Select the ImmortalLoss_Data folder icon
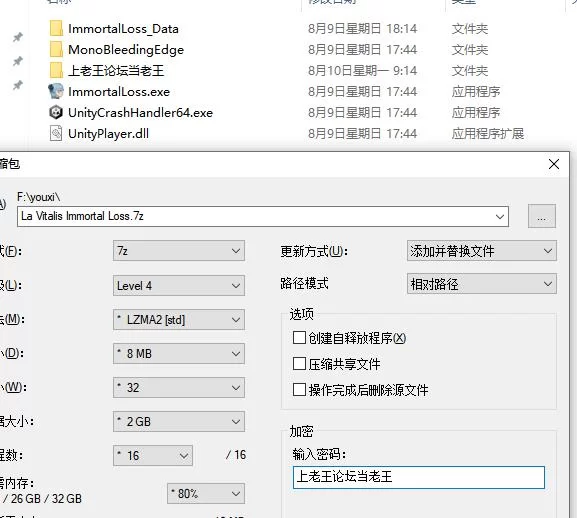This screenshot has height=518, width=577. [x=56, y=28]
